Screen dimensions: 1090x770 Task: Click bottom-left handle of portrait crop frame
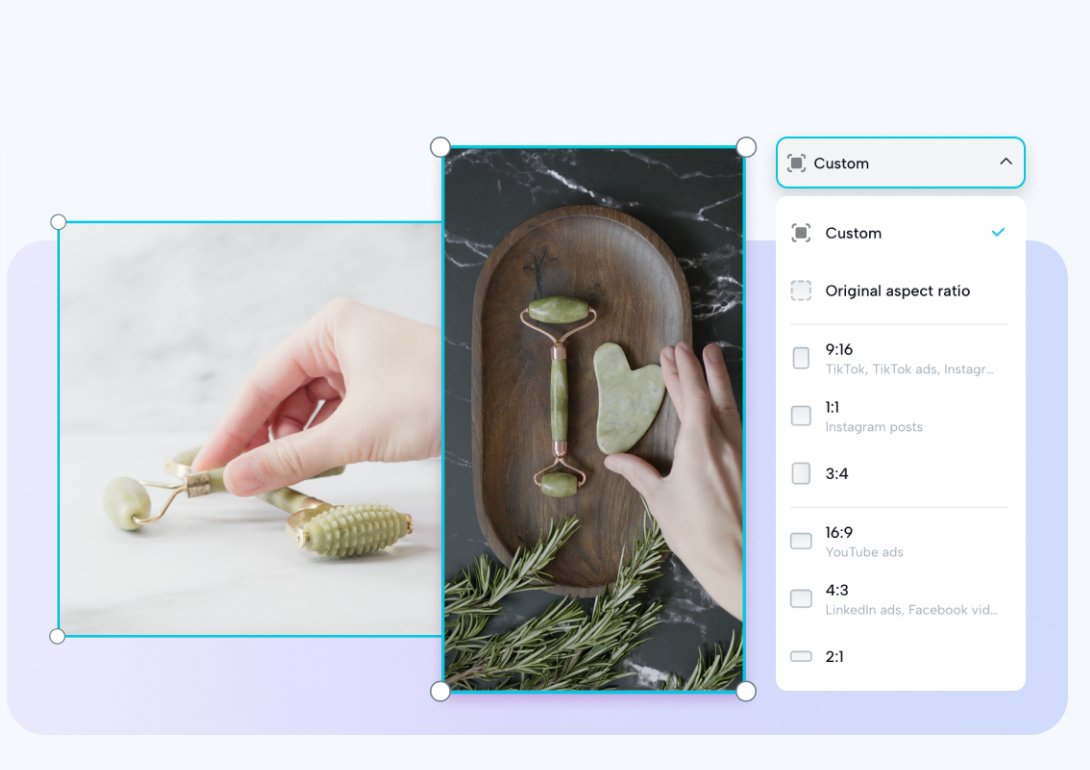point(440,691)
